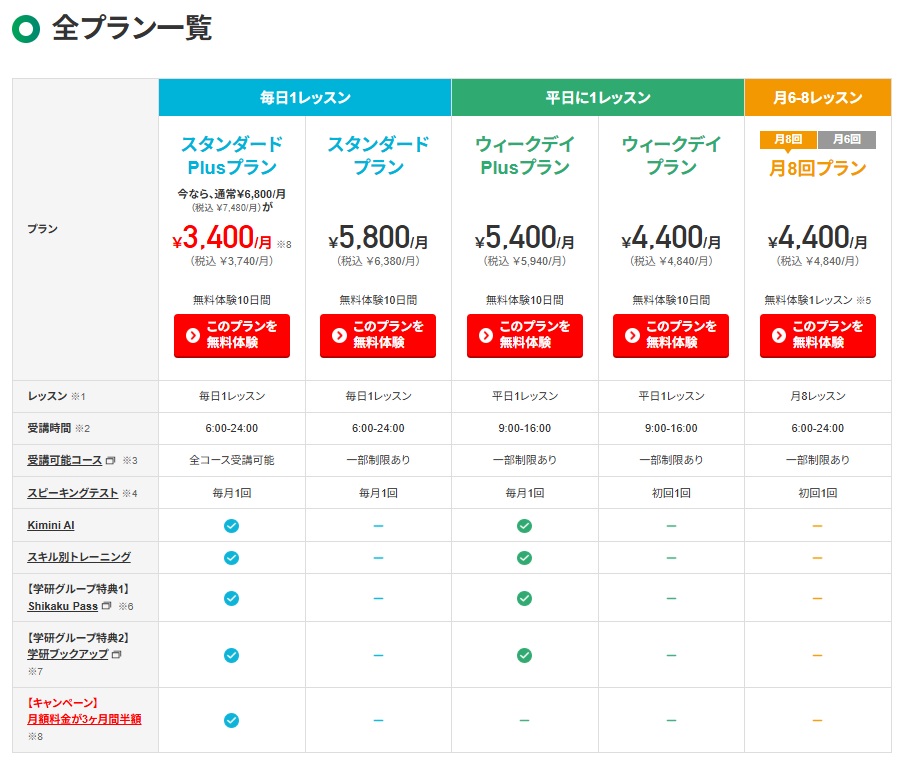Click Shikaku Pass checkmark under ウィークデイPlusプラン
The height and width of the screenshot is (758, 905).
[x=524, y=598]
